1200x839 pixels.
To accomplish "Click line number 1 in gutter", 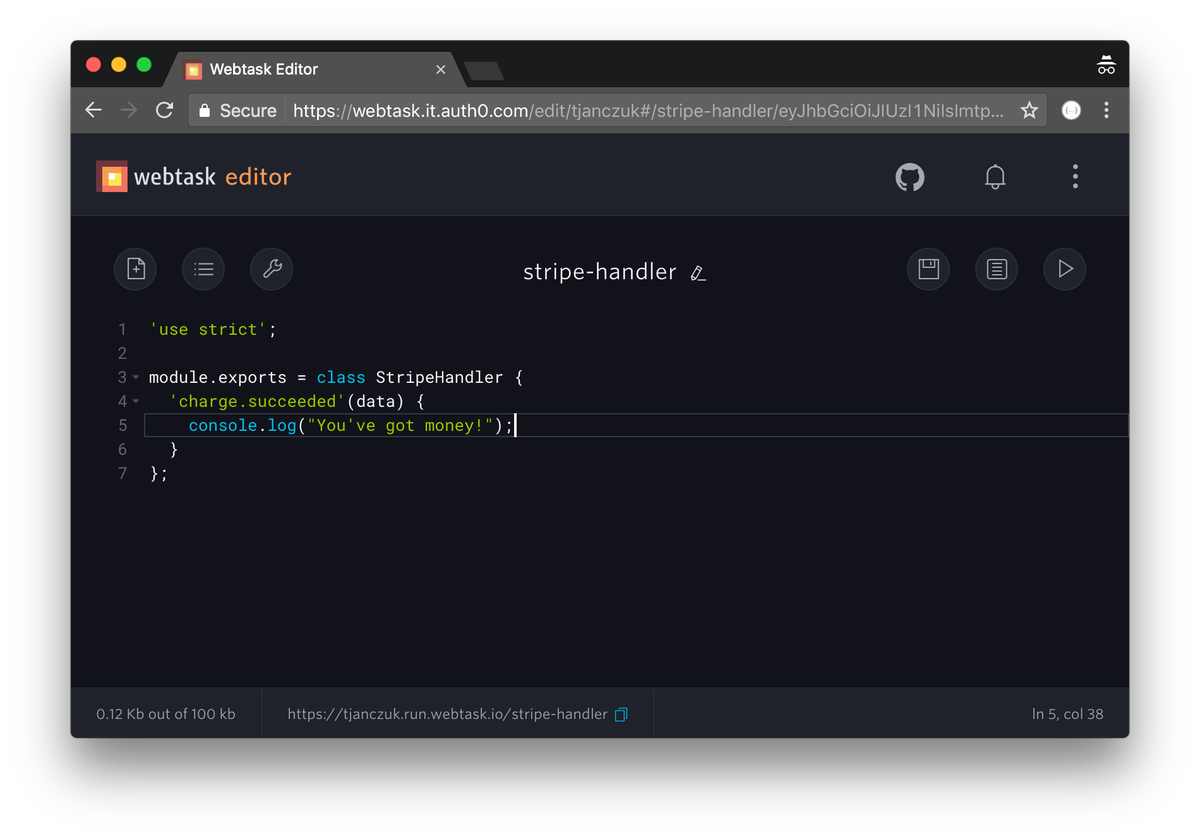I will pos(123,329).
